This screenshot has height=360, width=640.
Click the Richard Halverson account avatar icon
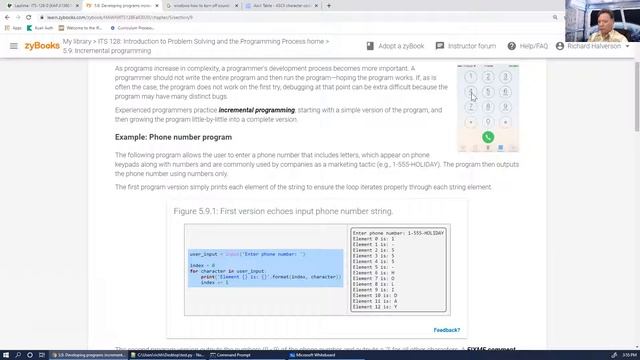[x=560, y=46]
